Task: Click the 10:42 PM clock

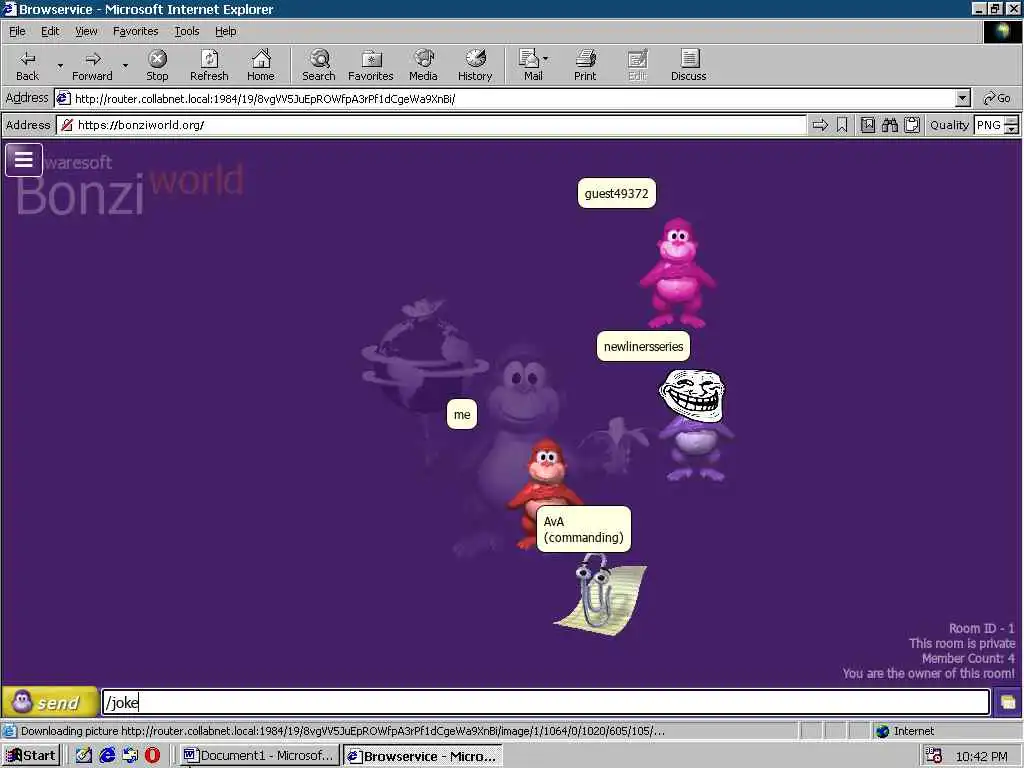Action: (982, 756)
